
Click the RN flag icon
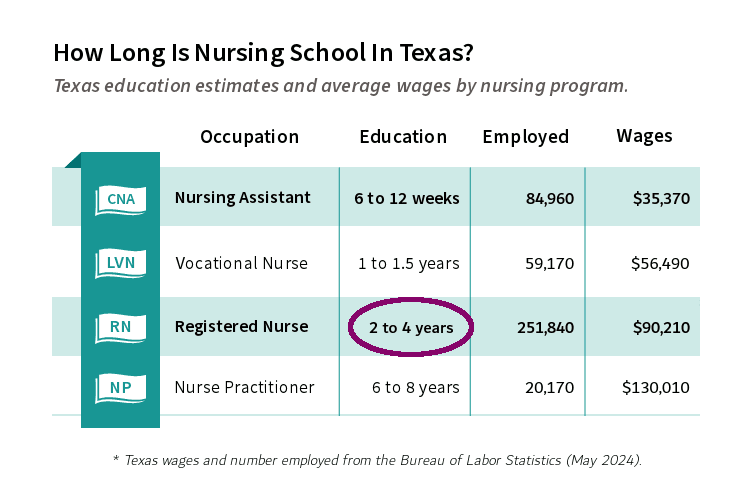(x=121, y=328)
